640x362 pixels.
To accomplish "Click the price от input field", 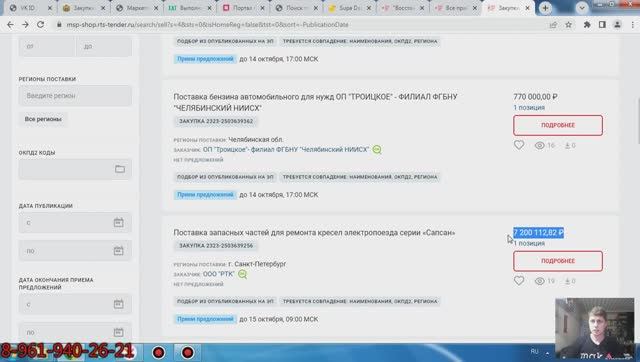I will (47, 46).
